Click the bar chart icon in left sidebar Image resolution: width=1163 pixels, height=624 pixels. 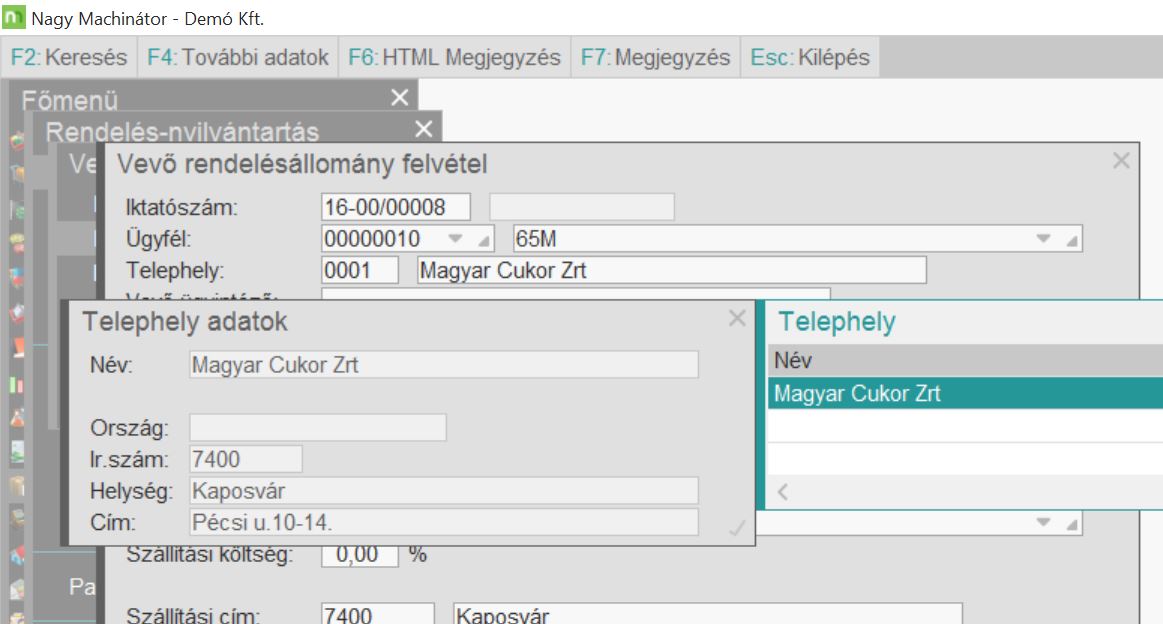click(x=17, y=384)
